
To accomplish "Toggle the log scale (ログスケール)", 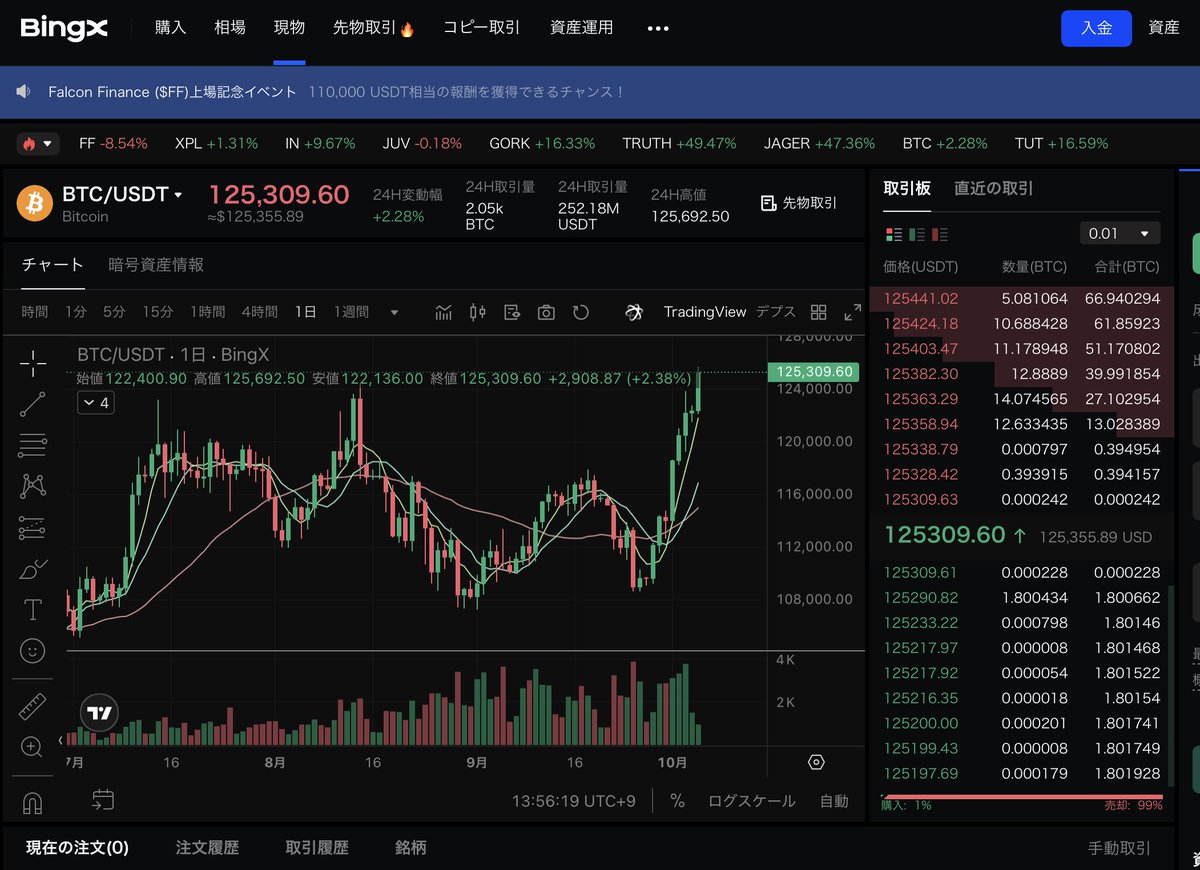I will tap(751, 801).
